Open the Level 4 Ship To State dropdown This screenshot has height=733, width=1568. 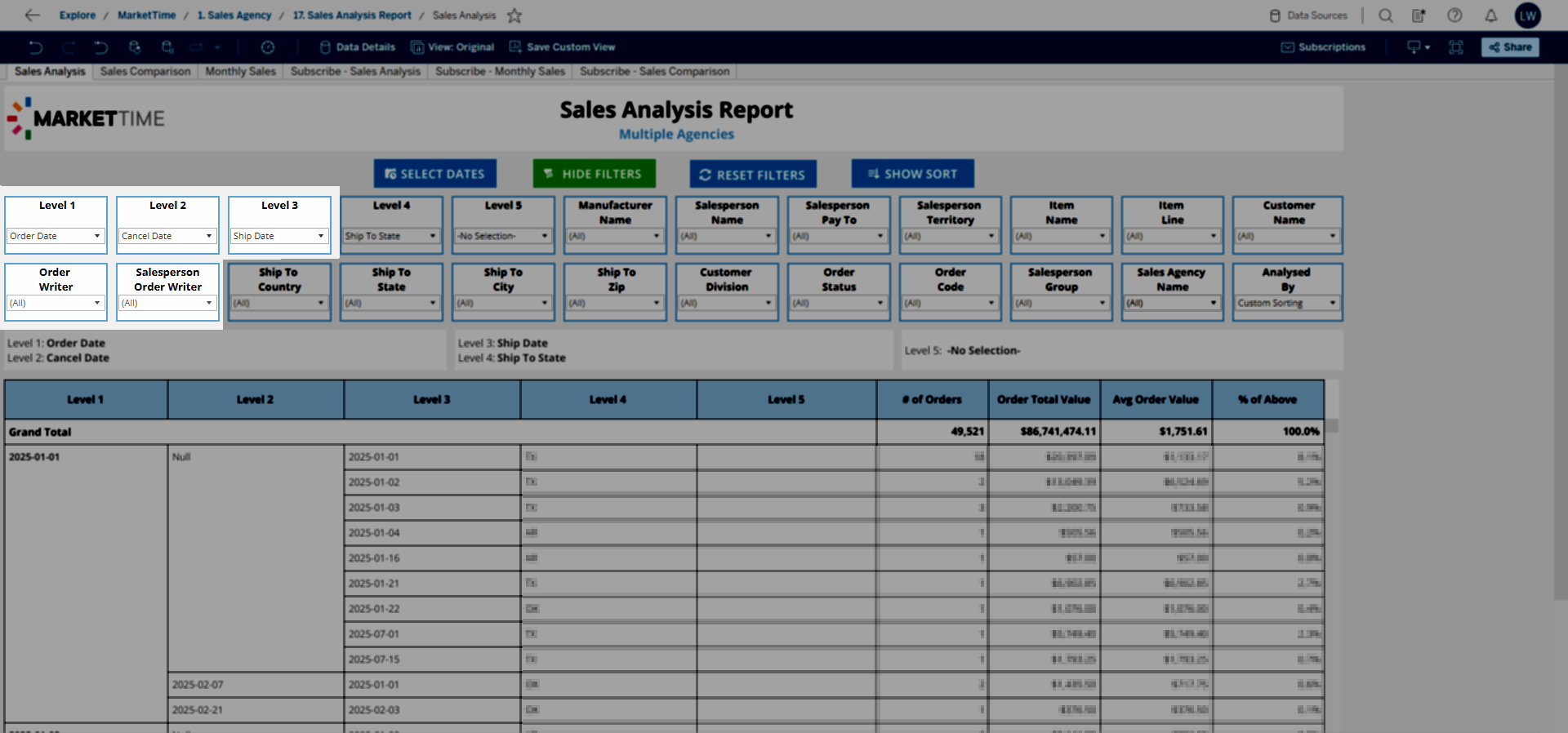click(391, 236)
